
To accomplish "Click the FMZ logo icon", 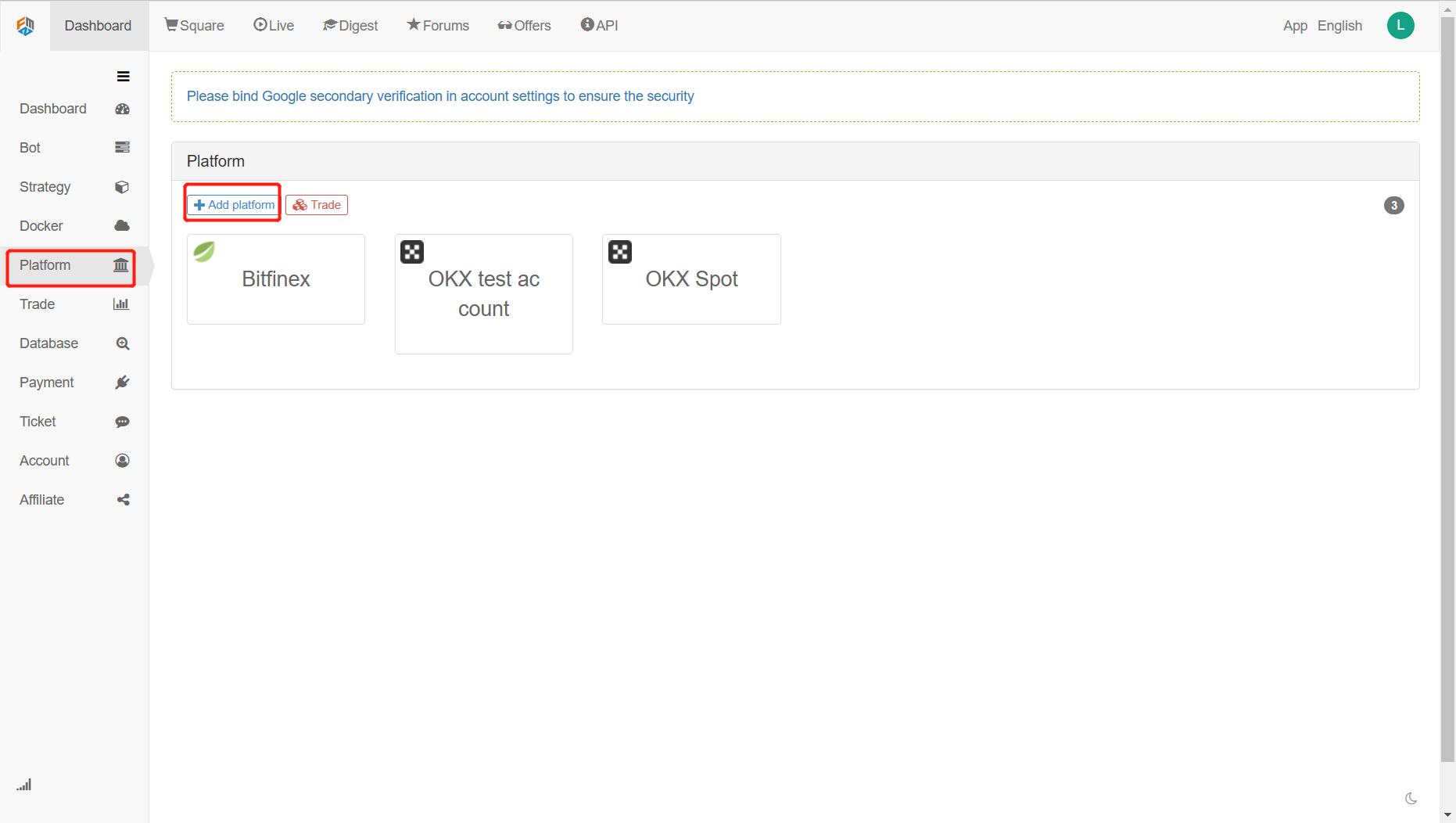I will click(x=25, y=26).
